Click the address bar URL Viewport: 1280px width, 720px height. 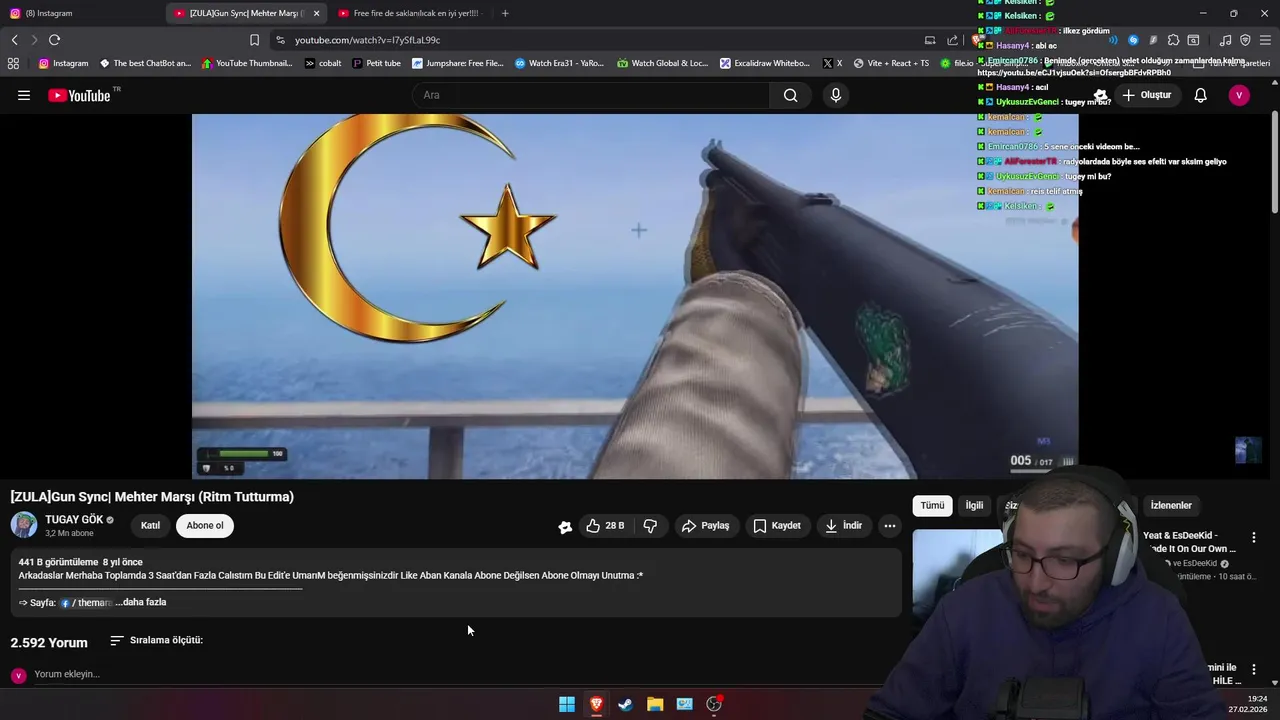[x=367, y=40]
